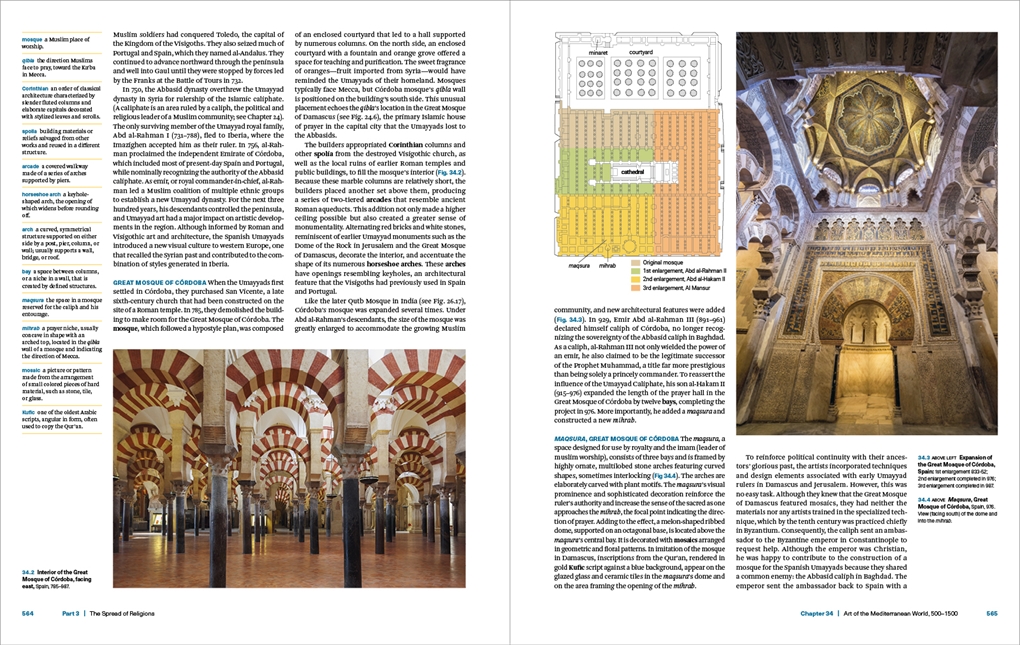Open the maqsura dome photograph
Viewport: 1020px width, 645px height.
[x=866, y=233]
